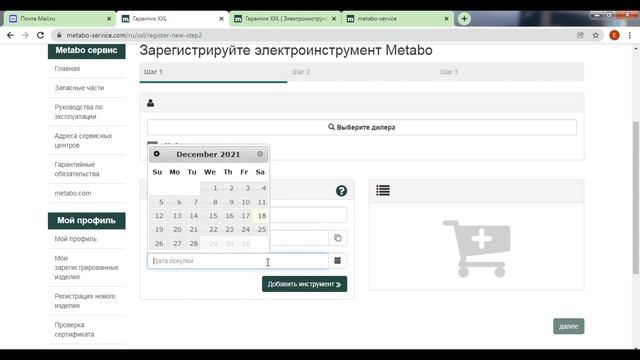The image size is (640, 360).
Task: Select the Шаг 1 step tab
Action: [213, 72]
